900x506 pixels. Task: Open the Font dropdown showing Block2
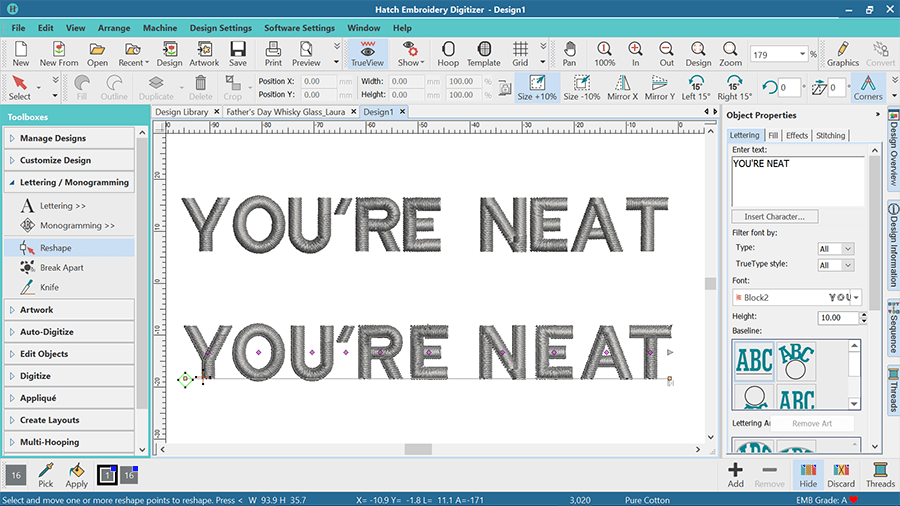point(796,297)
